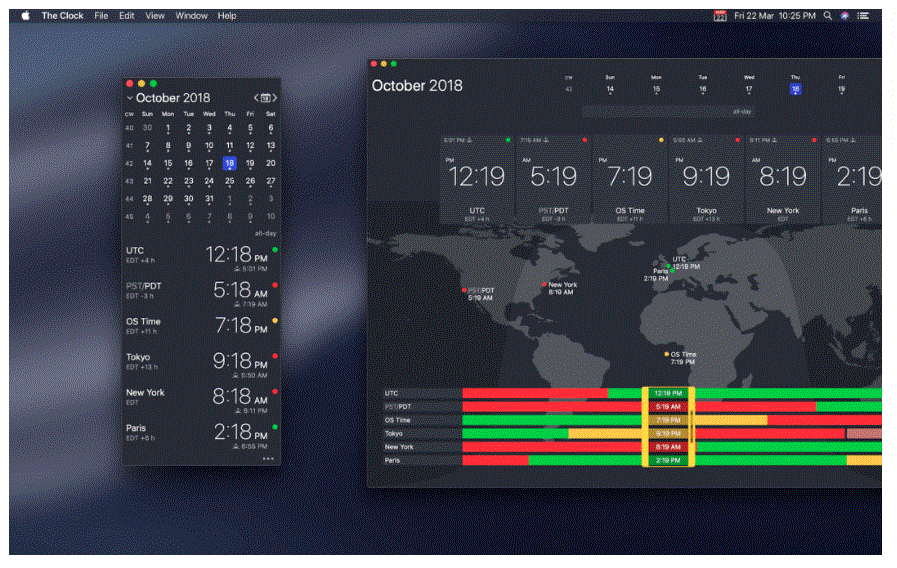Click sunset icon under Paris 2:18 PM
The width and height of the screenshot is (897, 568).
point(236,446)
